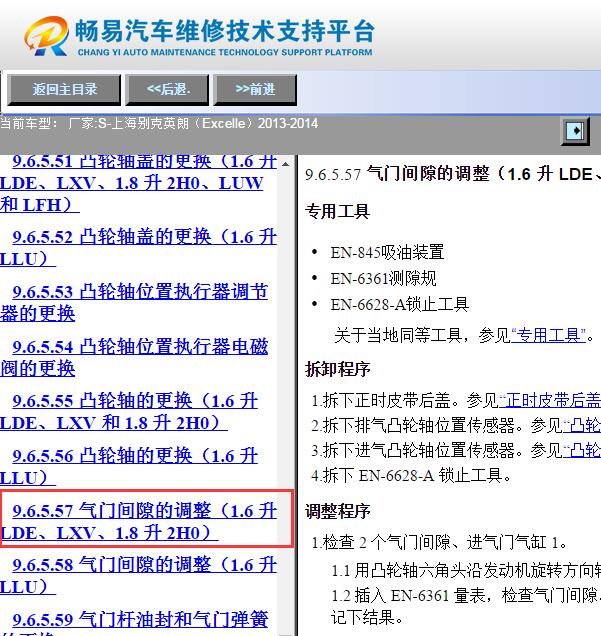Click the EN-6361测隙规 list item
The image size is (601, 636).
point(383,279)
